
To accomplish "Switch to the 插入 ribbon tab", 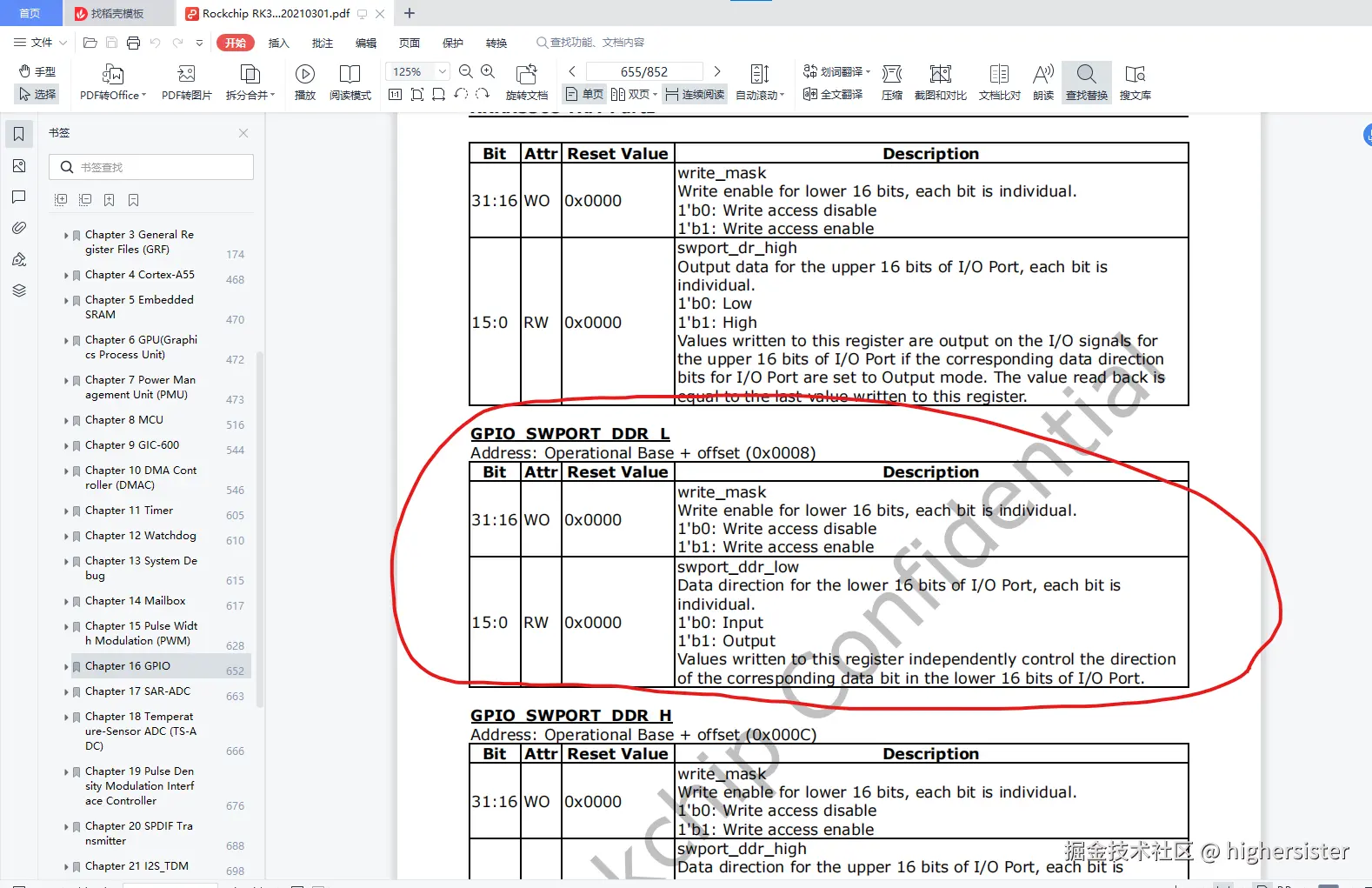I will [x=278, y=43].
